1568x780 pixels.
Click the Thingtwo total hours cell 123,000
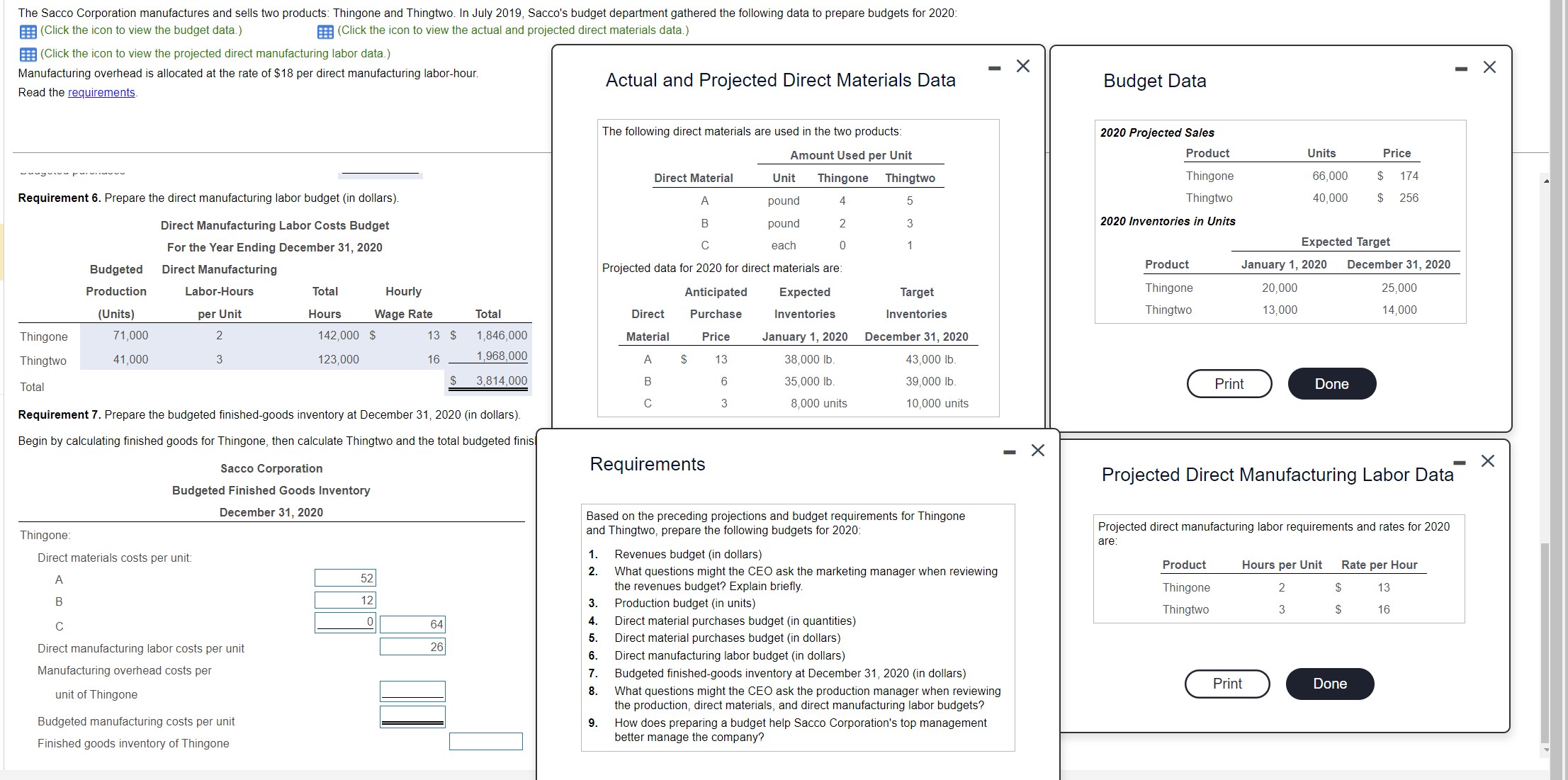tap(338, 359)
